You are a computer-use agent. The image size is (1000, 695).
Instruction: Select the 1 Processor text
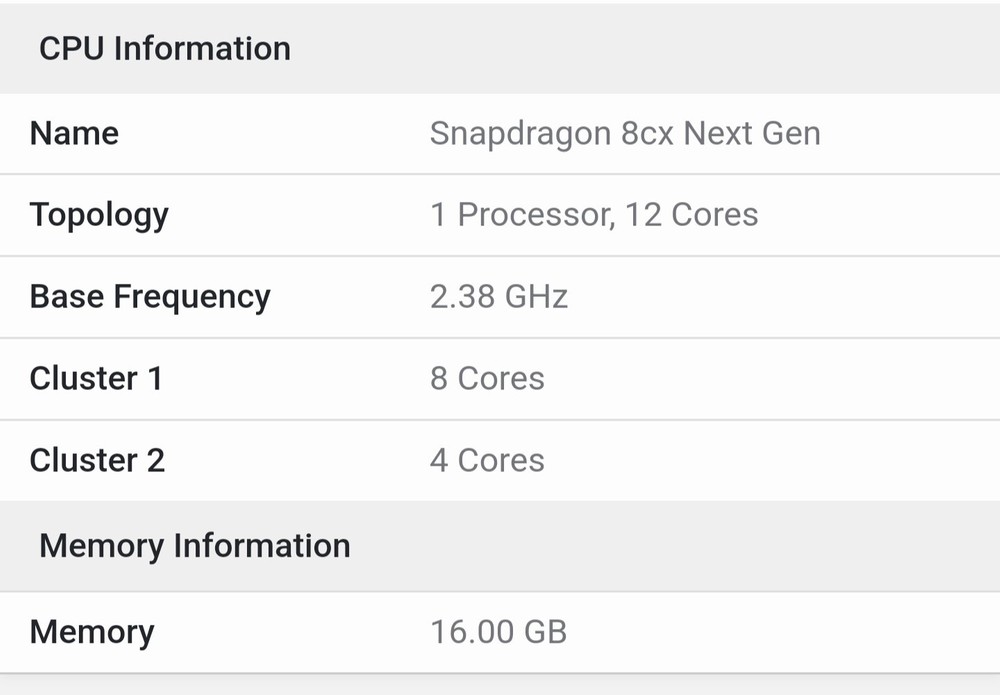tap(518, 215)
